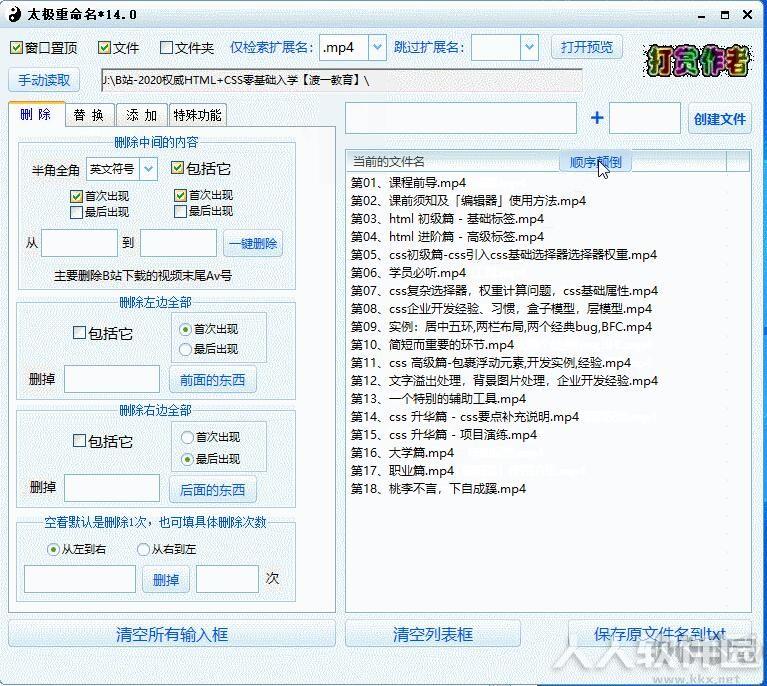Uncheck right 首次出现 checkbox under 包括它

point(180,195)
